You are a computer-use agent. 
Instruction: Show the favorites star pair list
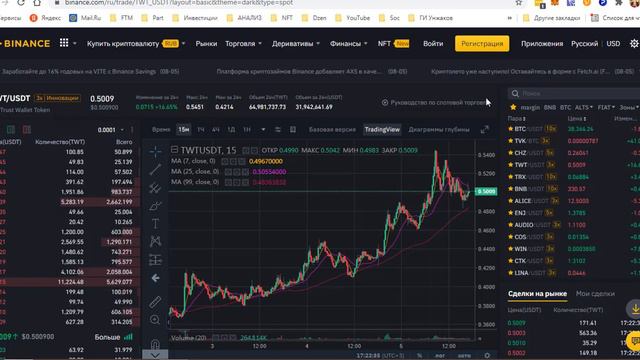[513, 107]
